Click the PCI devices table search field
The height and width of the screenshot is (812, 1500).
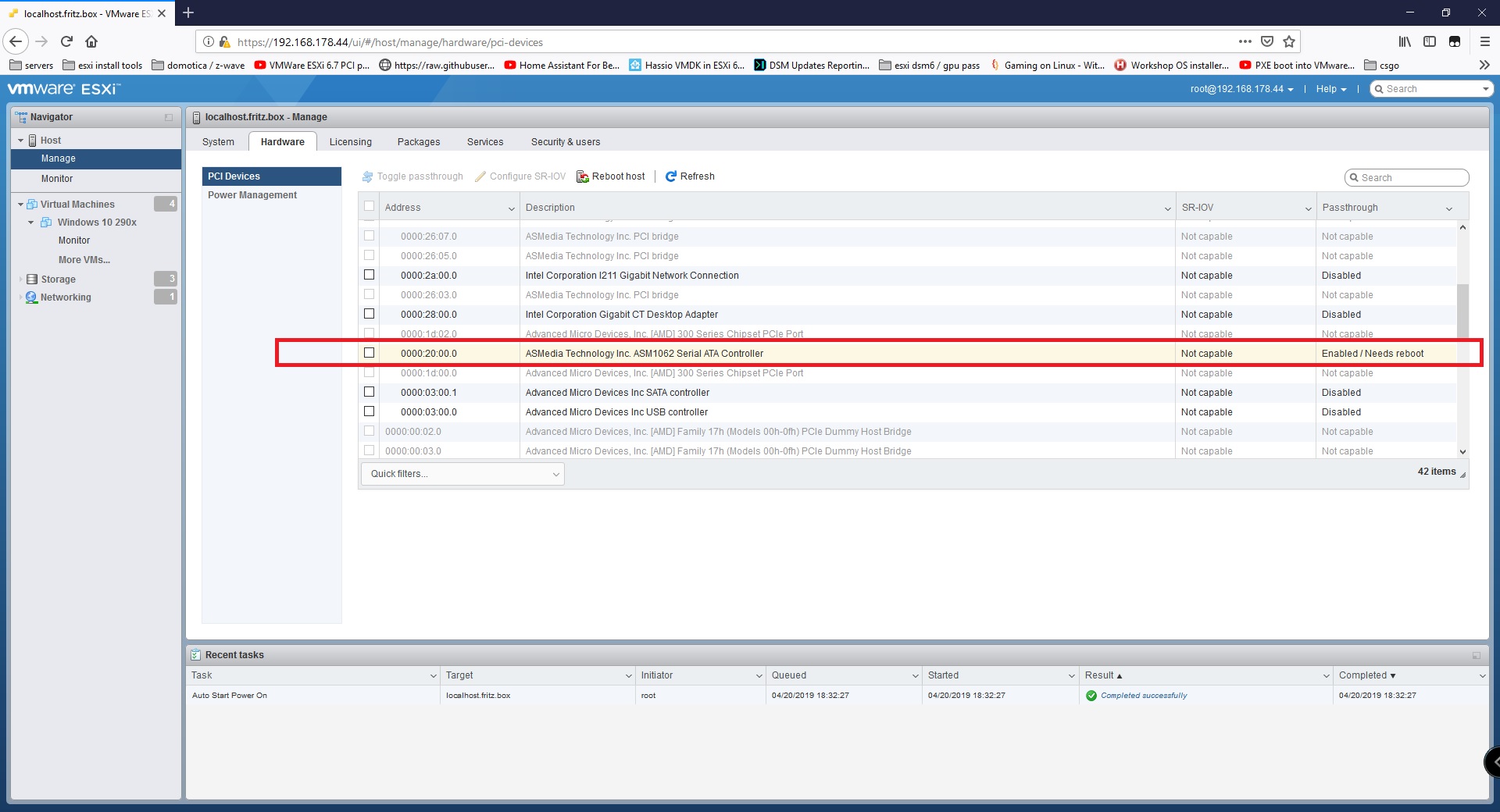[x=1406, y=178]
